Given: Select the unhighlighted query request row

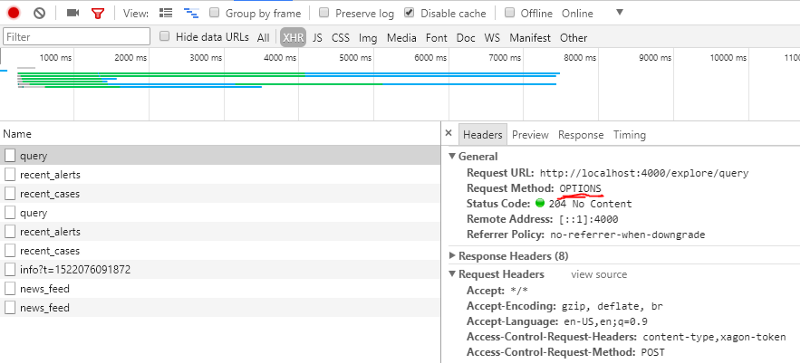Looking at the screenshot, I should [220, 212].
